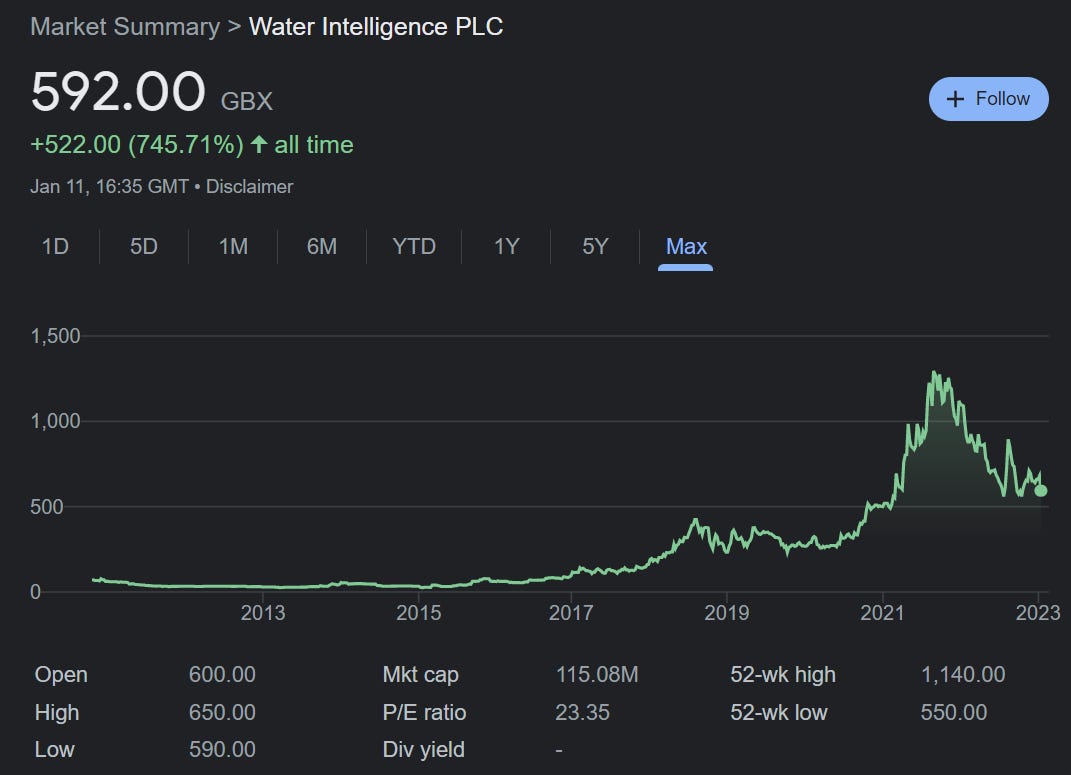Click the plus icon on the Follow button
The height and width of the screenshot is (775, 1071).
(x=956, y=98)
